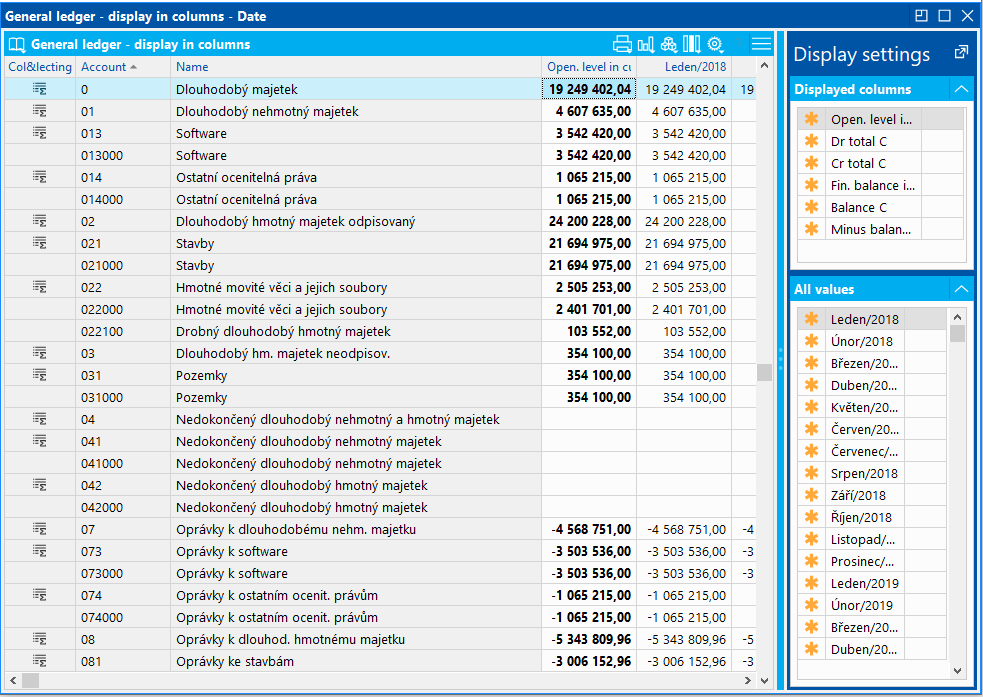Viewport: 983px width, 697px height.
Task: Click the asterisk beside Leden/2018 value
Action: 811,319
